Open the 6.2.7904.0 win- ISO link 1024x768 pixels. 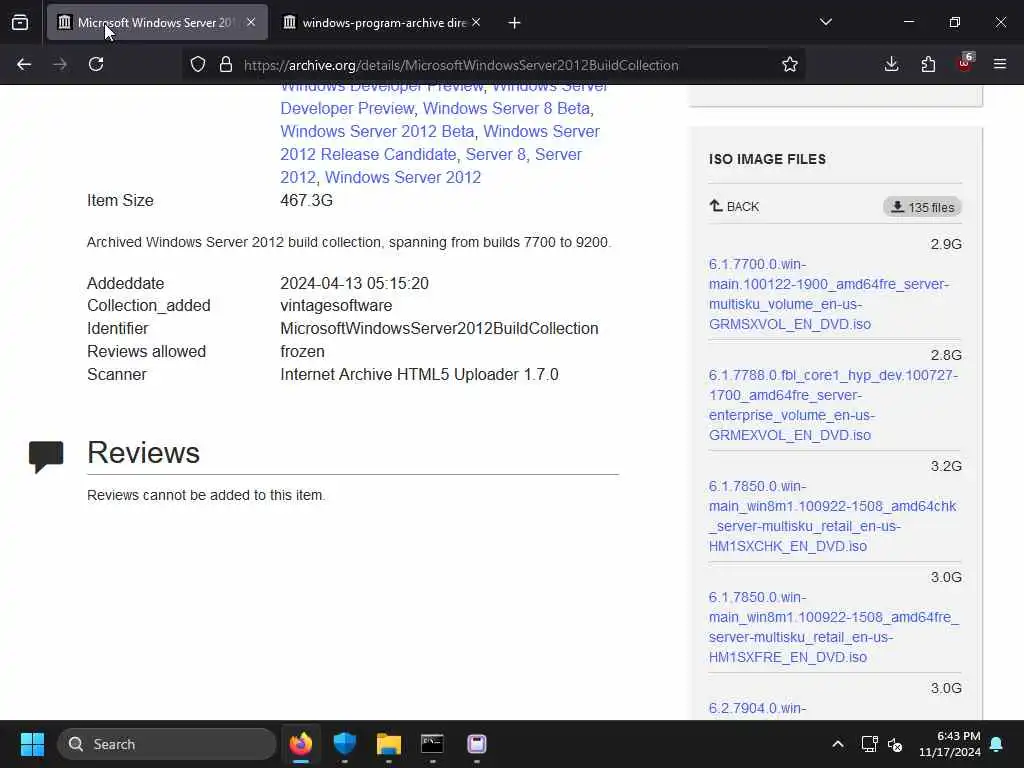coord(757,709)
